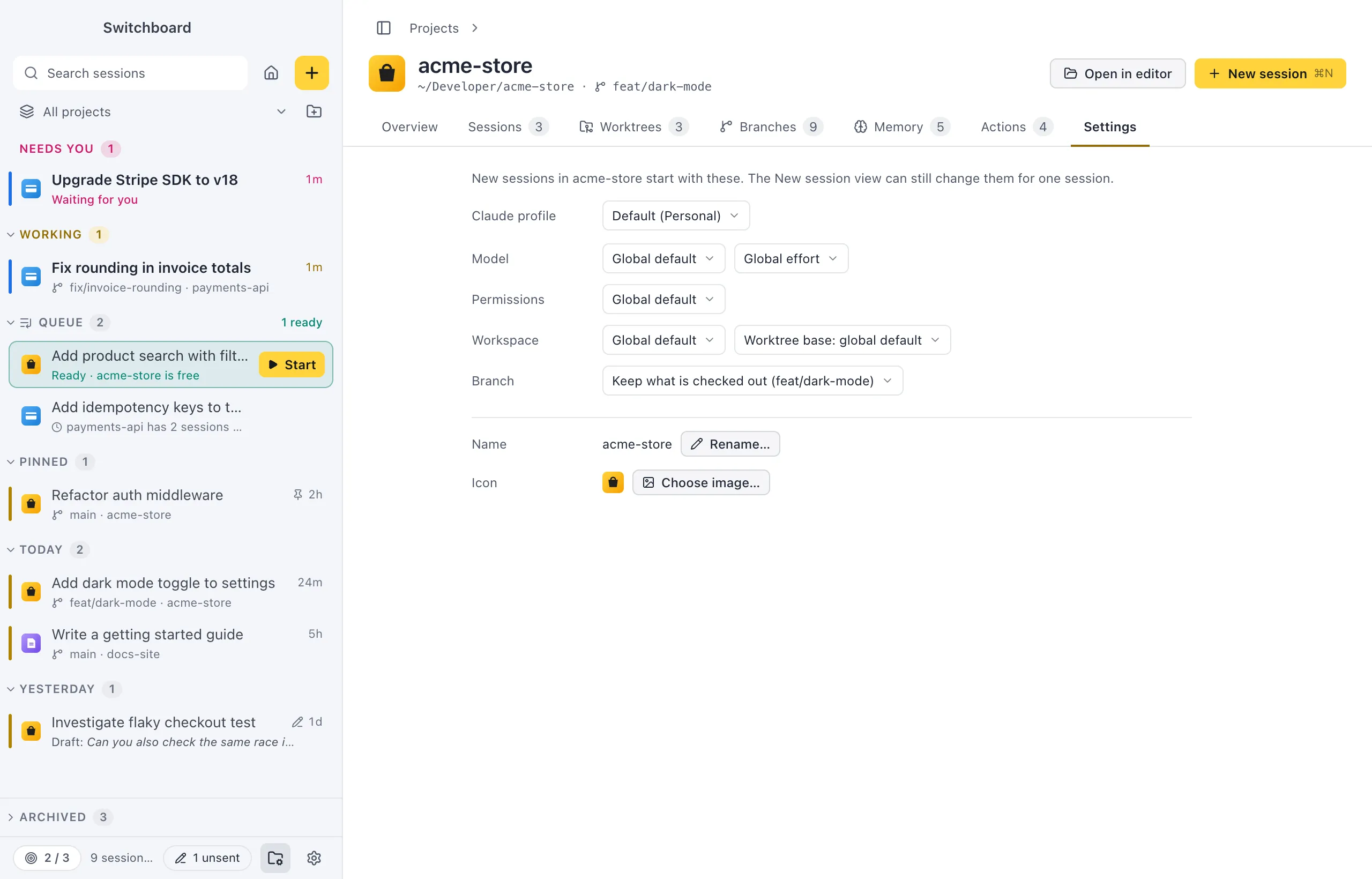Click the Projects breadcrumb link
The image size is (1372, 879).
point(434,28)
